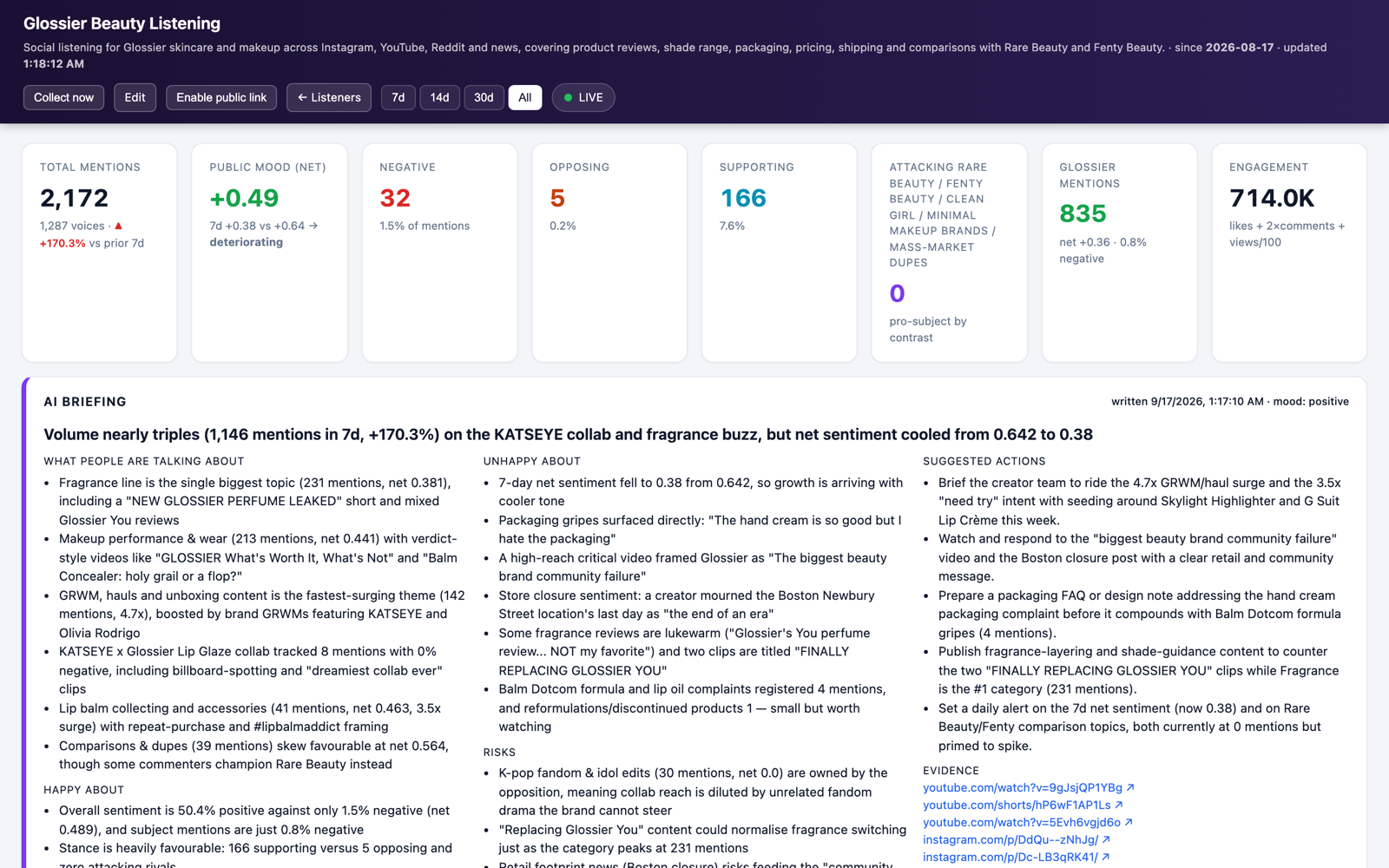This screenshot has width=1389, height=868.
Task: Click the '1.5% of mentions' text
Action: coord(425,226)
